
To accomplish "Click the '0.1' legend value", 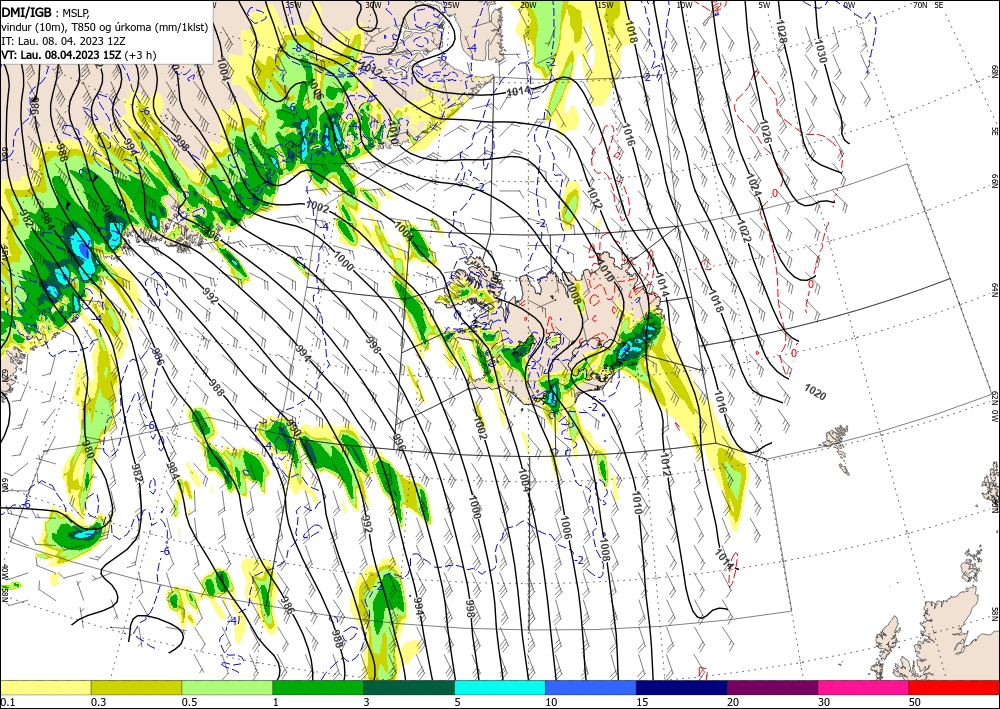I will [8, 702].
